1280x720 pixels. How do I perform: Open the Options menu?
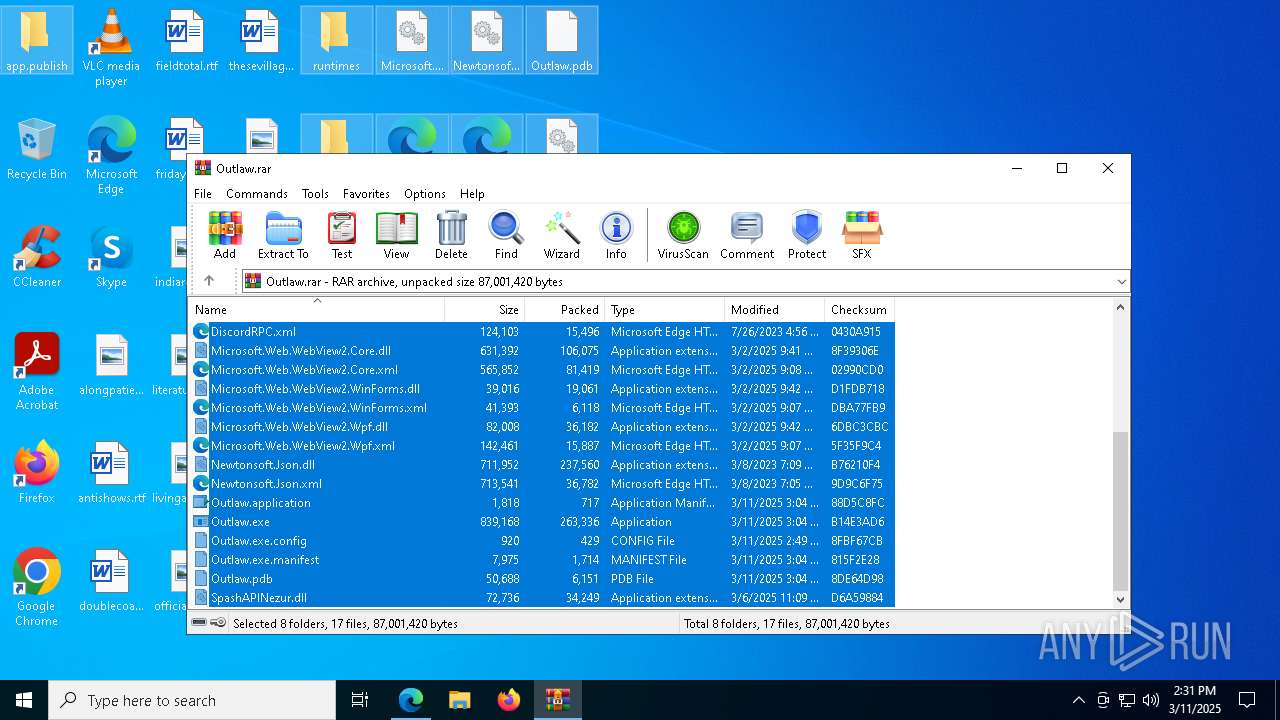click(425, 194)
